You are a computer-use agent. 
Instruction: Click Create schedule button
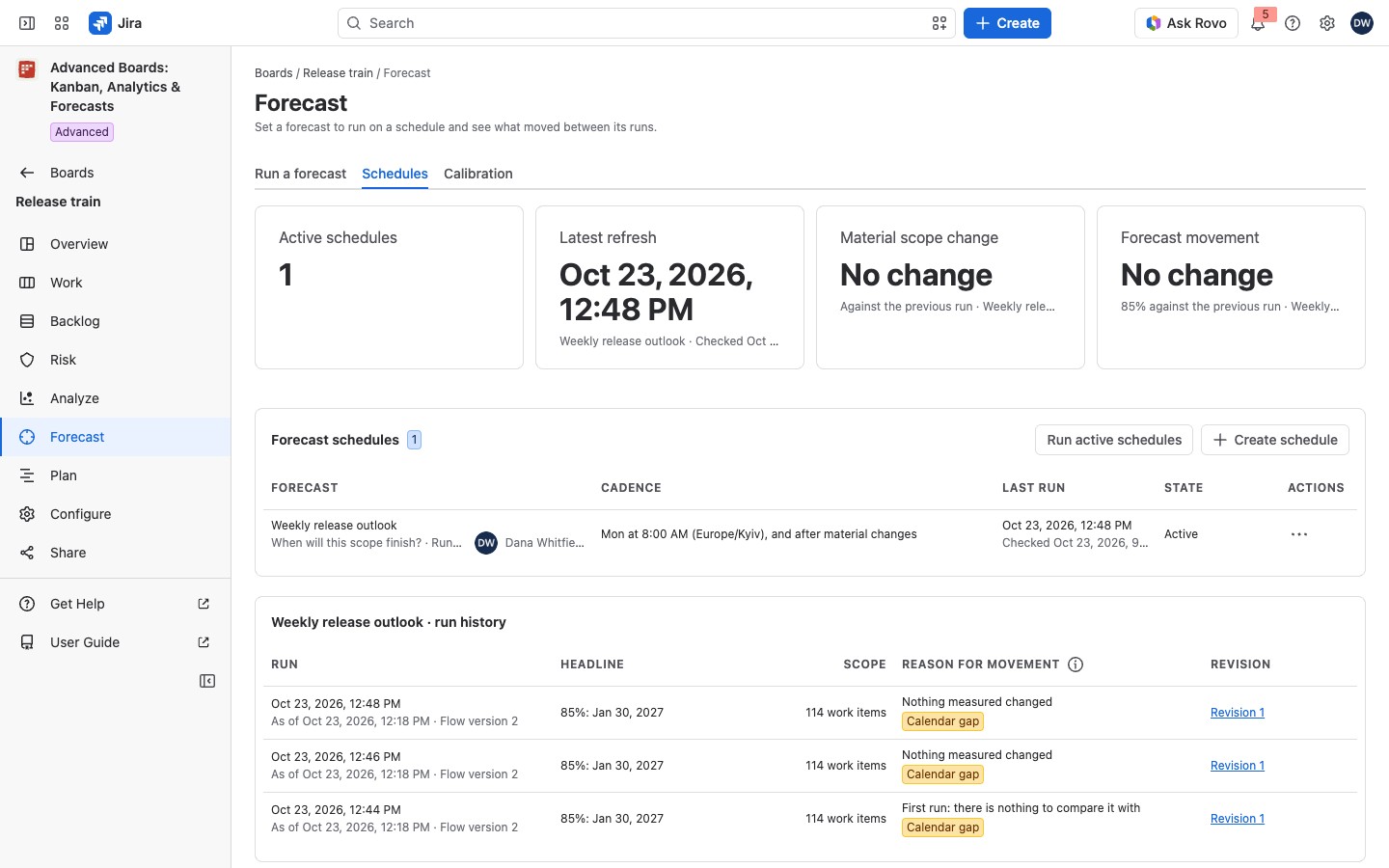coord(1275,440)
